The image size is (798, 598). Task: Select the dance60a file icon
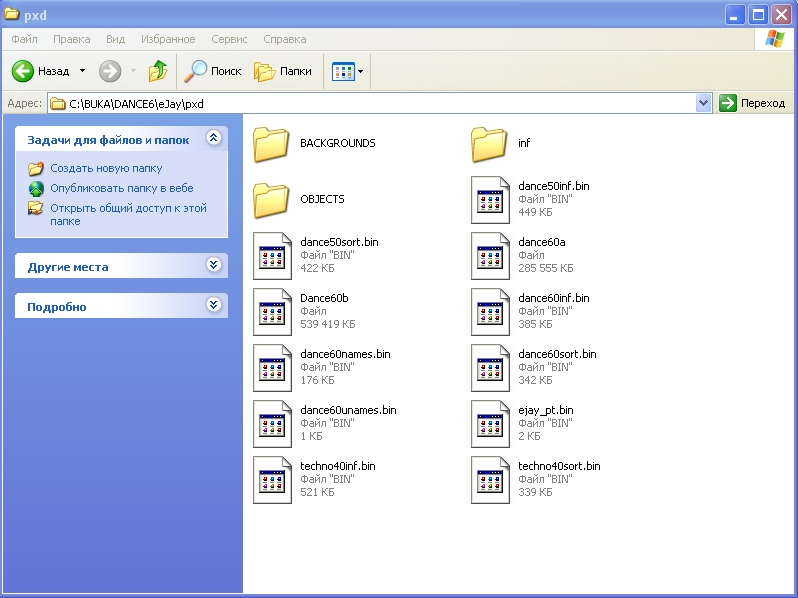coord(490,256)
